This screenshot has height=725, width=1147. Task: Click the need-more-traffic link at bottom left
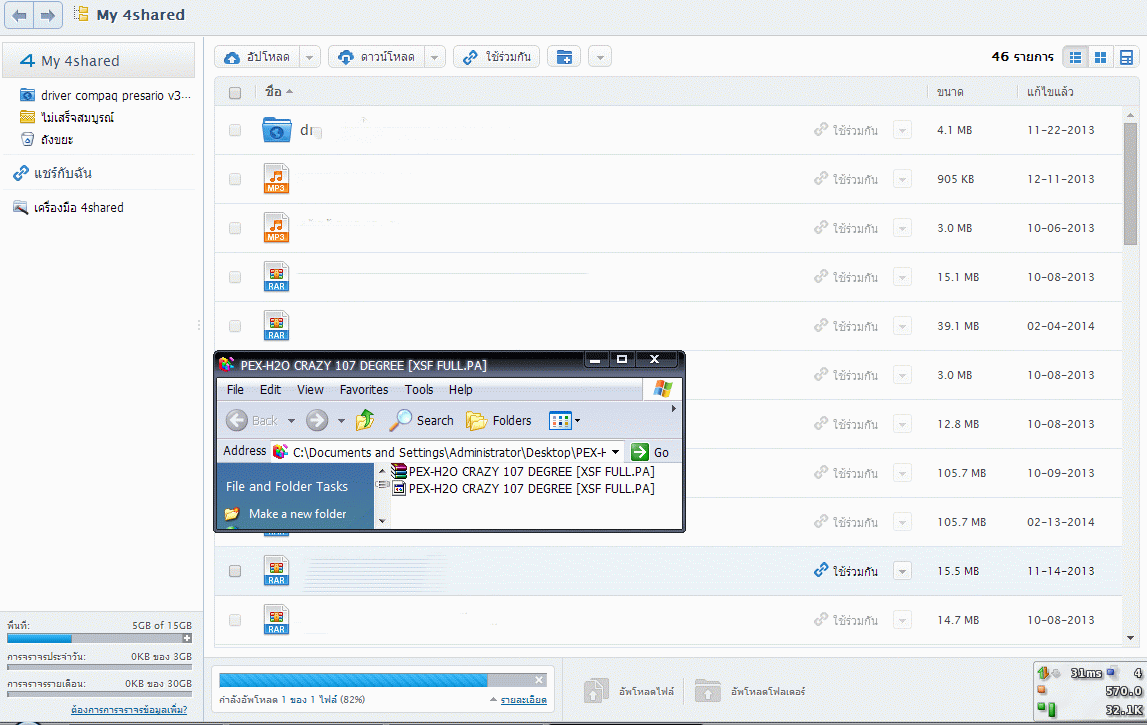pos(129,710)
